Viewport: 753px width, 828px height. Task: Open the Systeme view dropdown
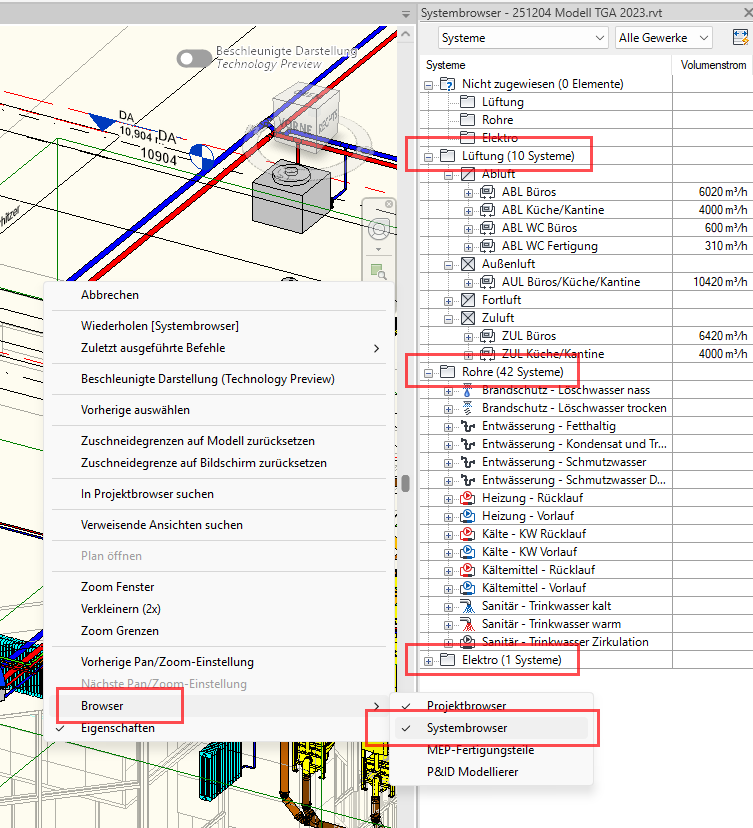click(x=522, y=38)
